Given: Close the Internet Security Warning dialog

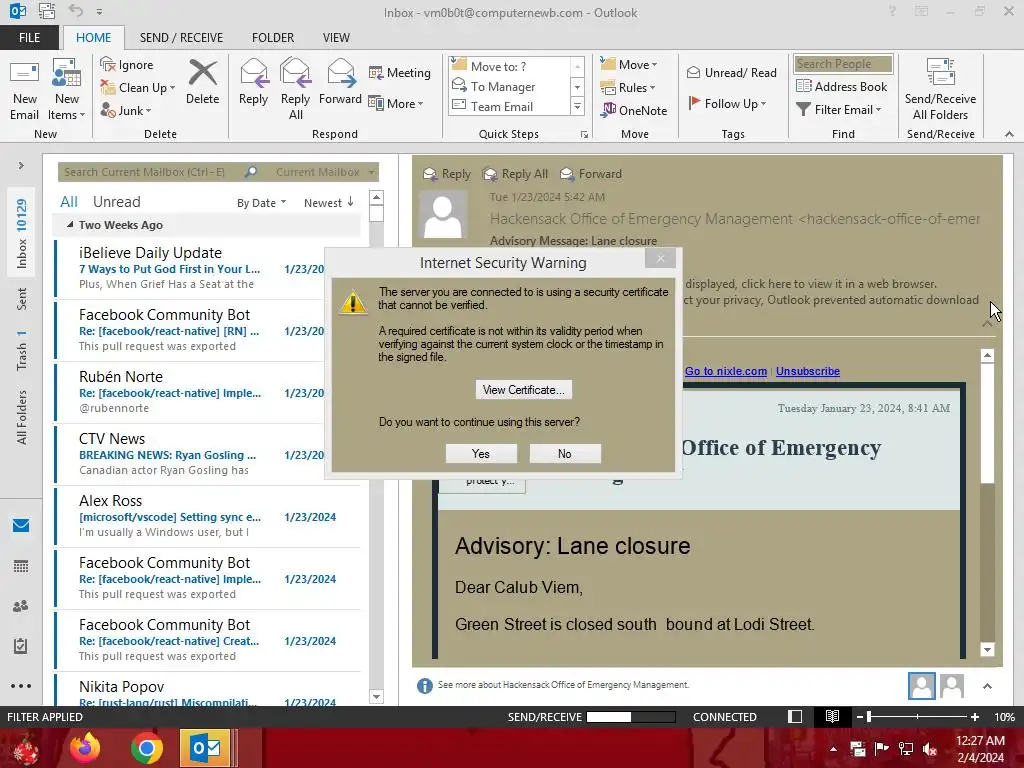Looking at the screenshot, I should tap(660, 259).
